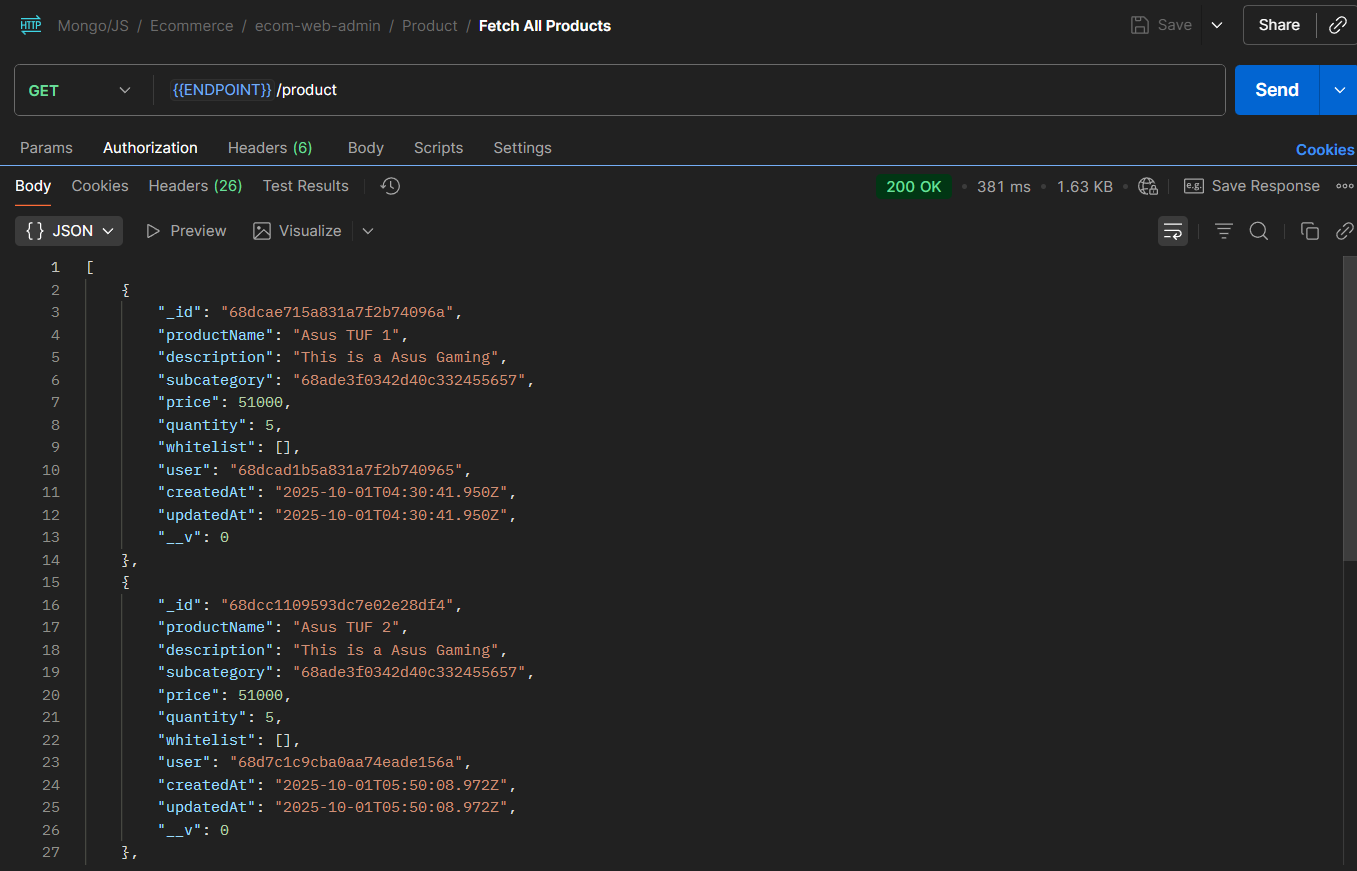
Task: Open the dropdown arrow next to Send
Action: [x=1339, y=90]
